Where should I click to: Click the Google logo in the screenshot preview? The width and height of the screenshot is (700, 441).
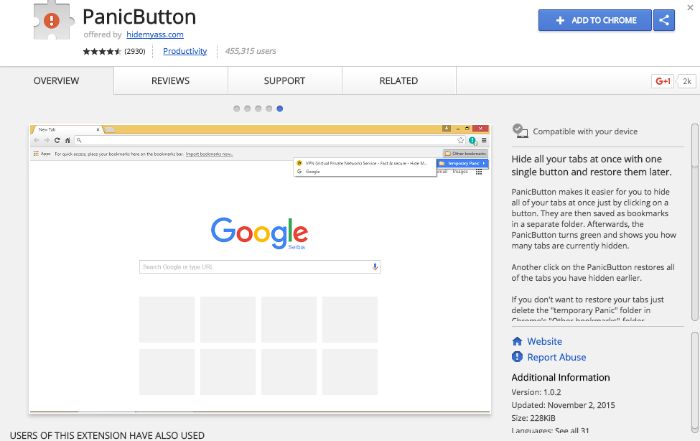[x=259, y=233]
